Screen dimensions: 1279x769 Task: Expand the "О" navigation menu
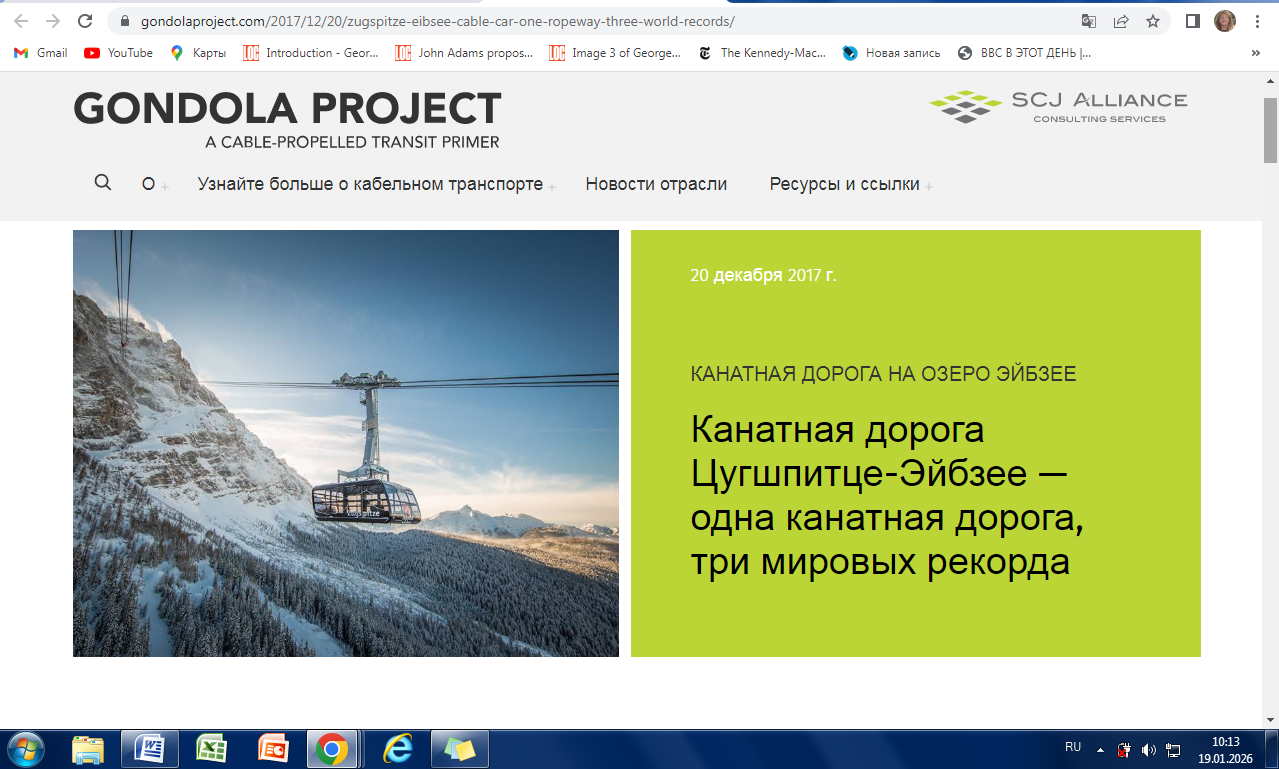click(149, 184)
